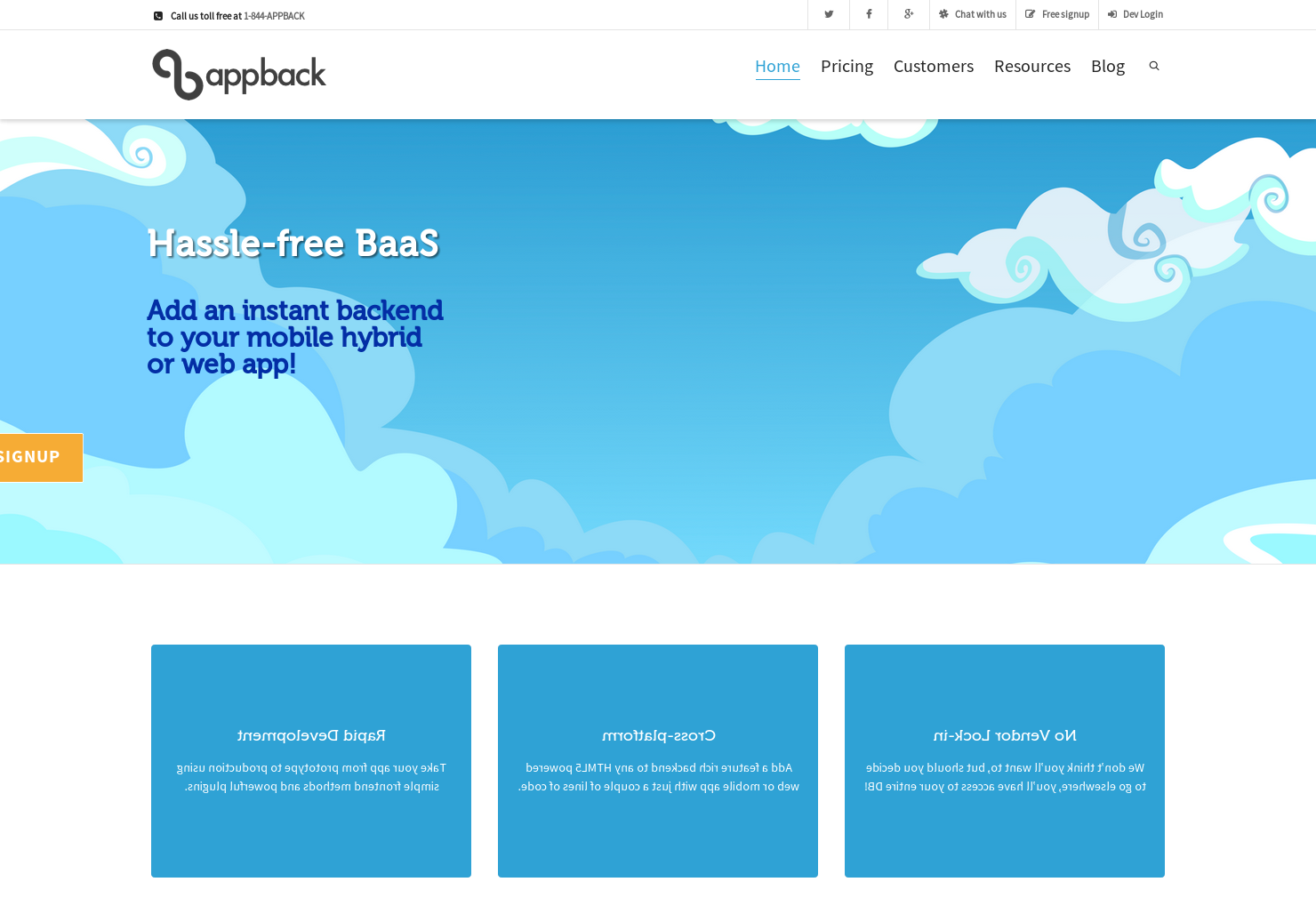Open the Pricing page
This screenshot has height=922, width=1316.
click(847, 66)
